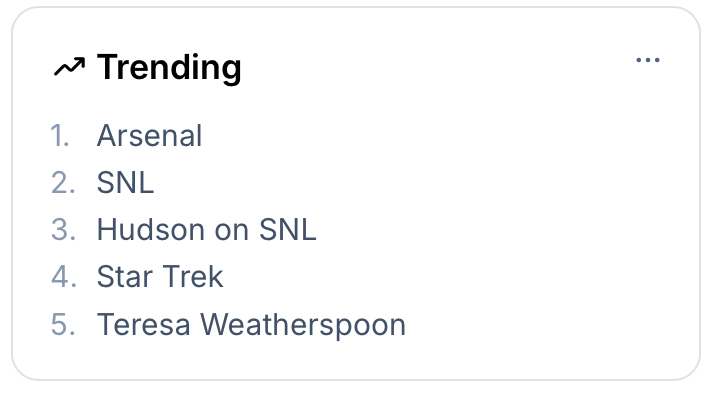Open the Hudson on SNL trend
This screenshot has height=406, width=714.
pos(206,230)
